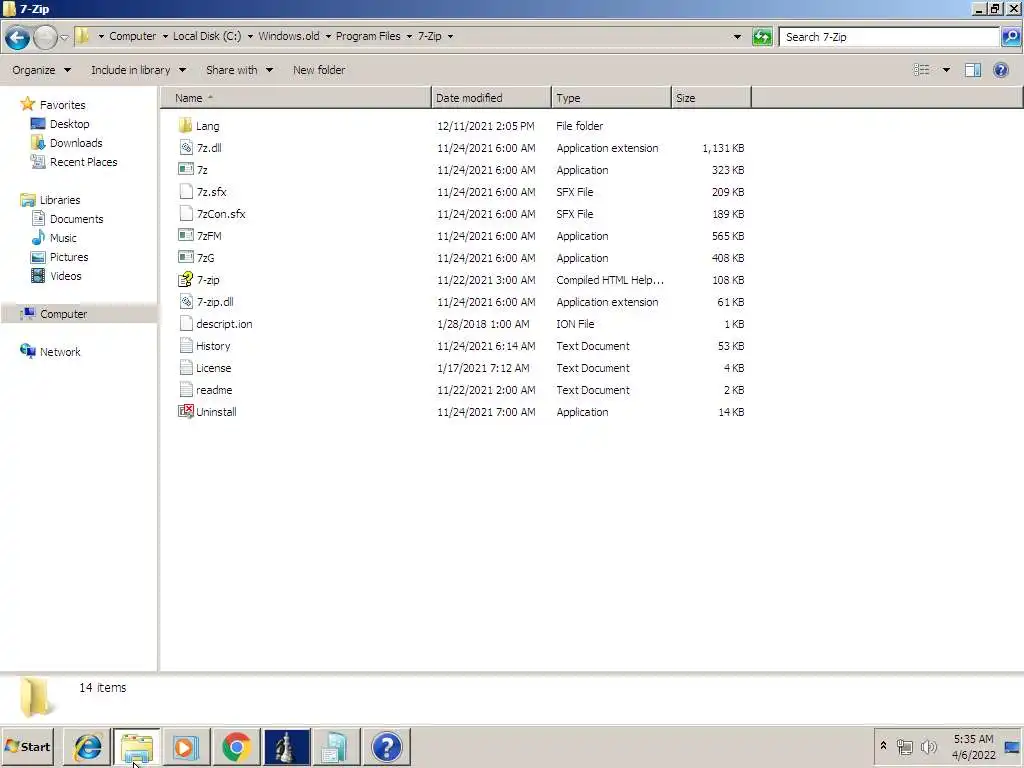Expand dropdown after Computer in address bar
This screenshot has width=1024, height=768.
click(x=165, y=37)
